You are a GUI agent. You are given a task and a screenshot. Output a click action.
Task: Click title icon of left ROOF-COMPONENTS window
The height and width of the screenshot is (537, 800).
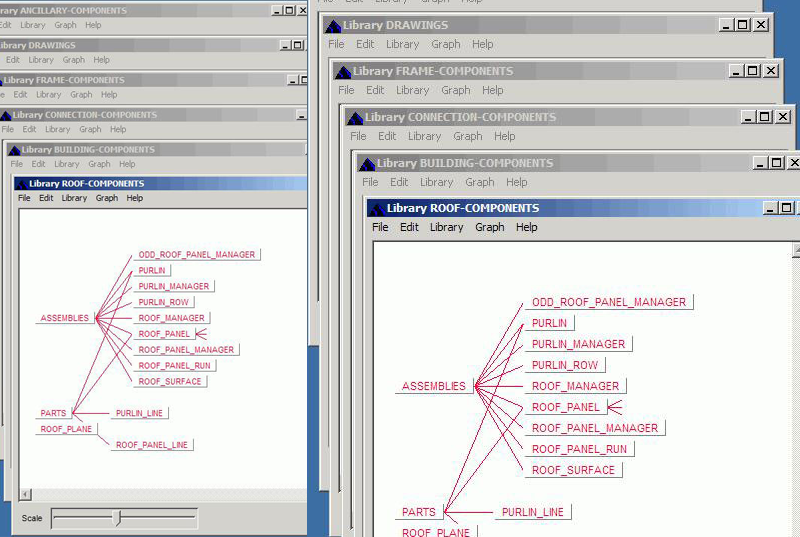pyautogui.click(x=21, y=184)
